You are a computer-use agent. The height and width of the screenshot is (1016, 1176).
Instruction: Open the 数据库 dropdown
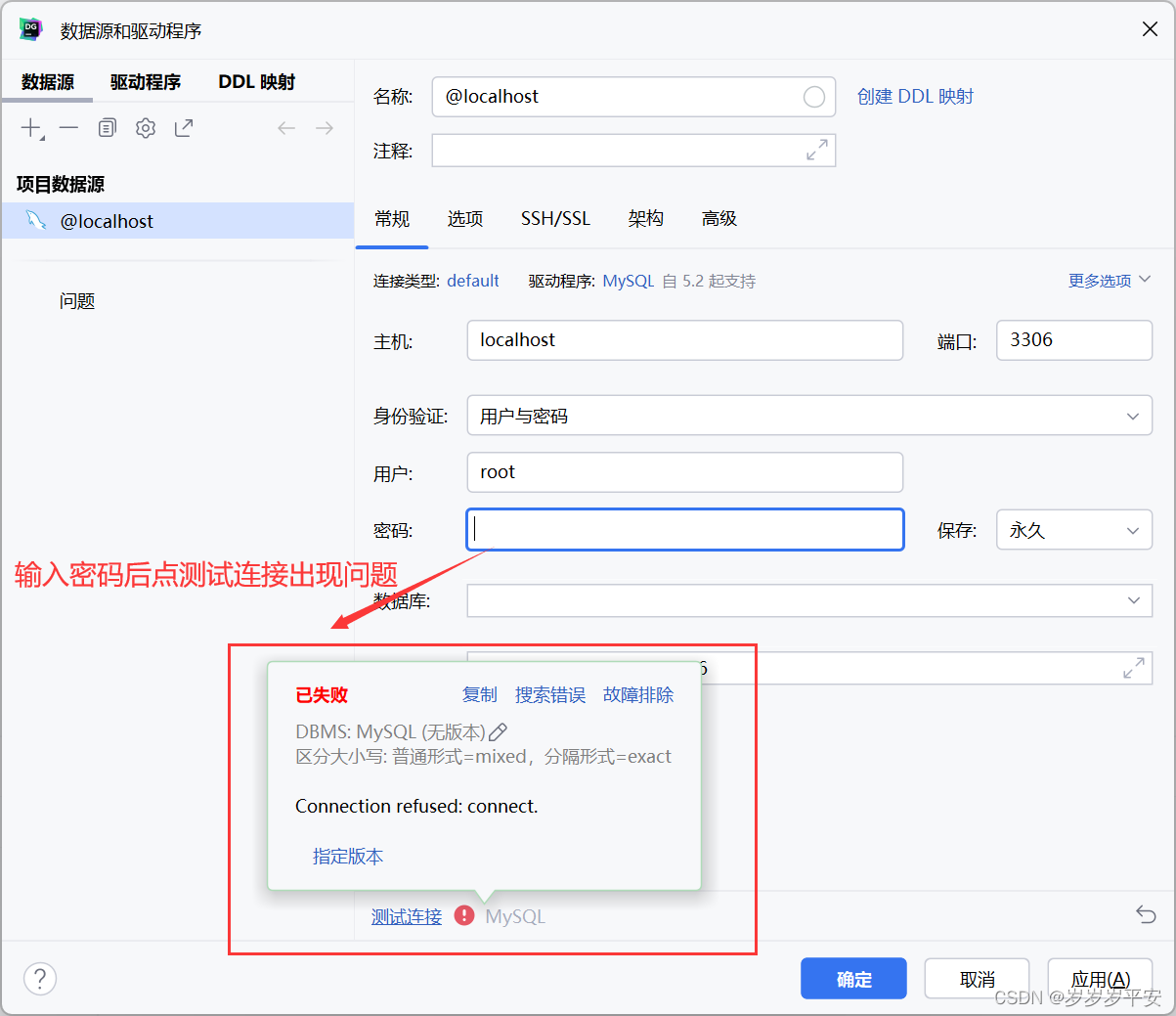click(x=809, y=600)
